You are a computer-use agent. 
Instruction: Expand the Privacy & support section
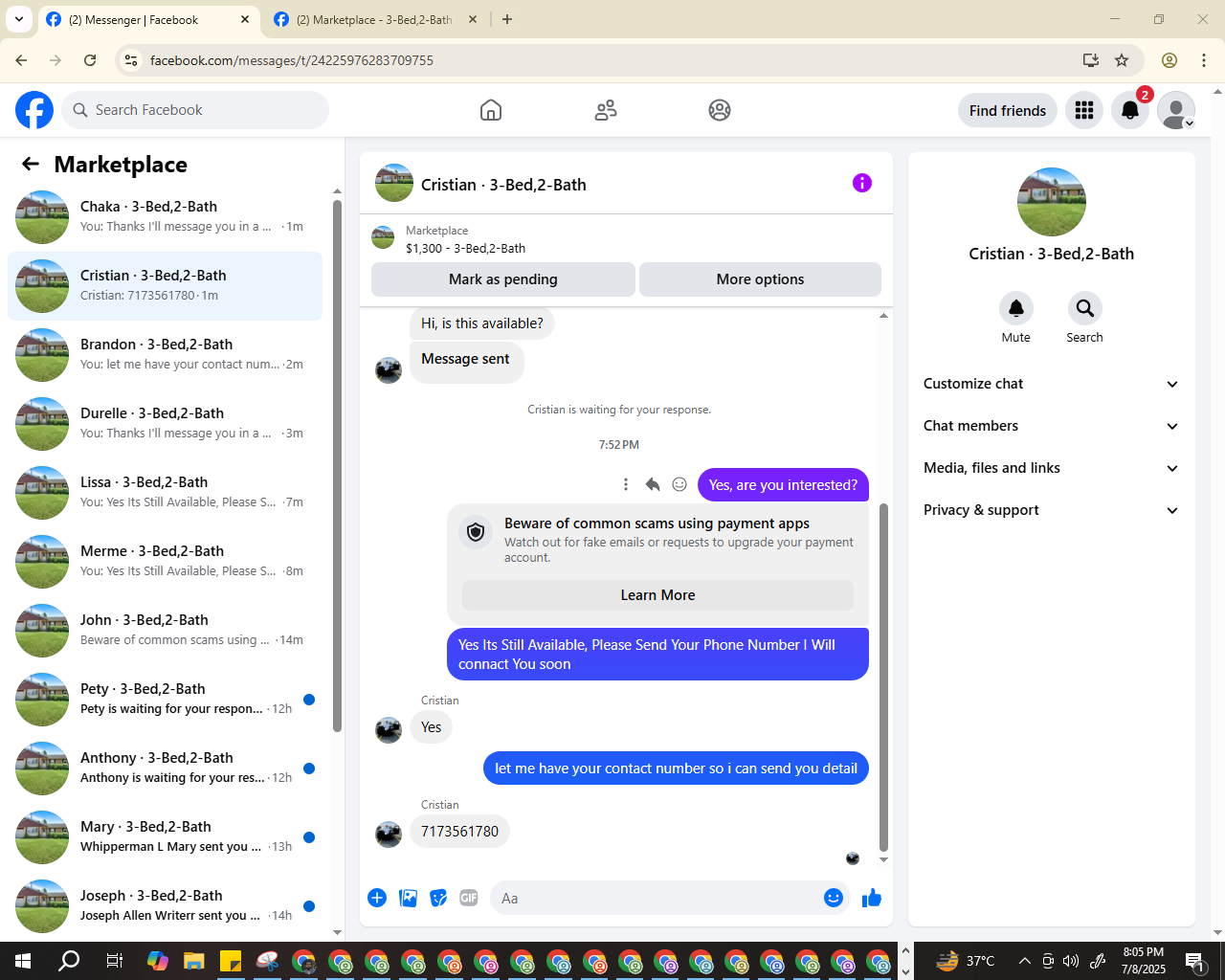click(1052, 510)
